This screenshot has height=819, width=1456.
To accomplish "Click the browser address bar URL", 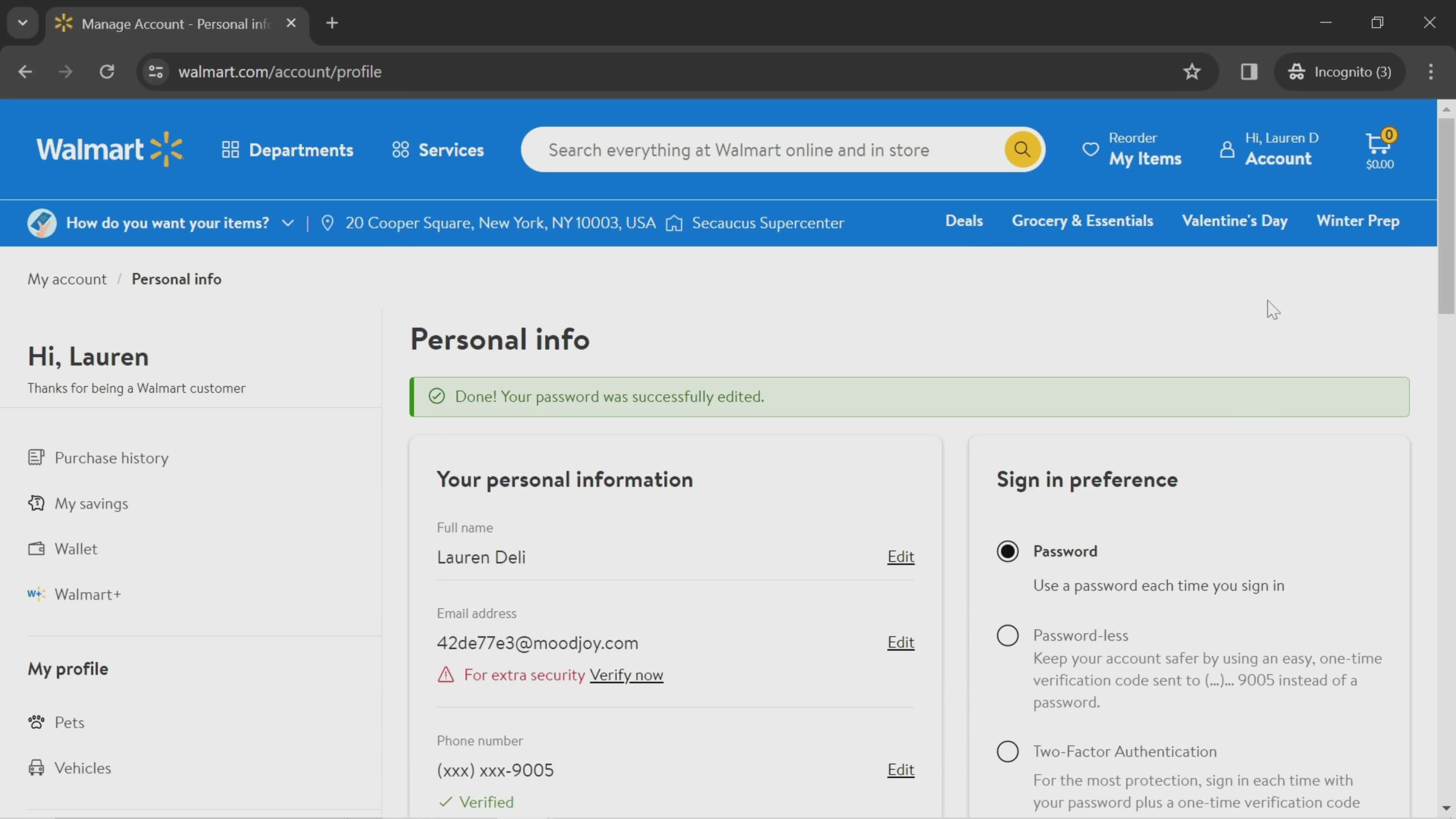I will (280, 72).
